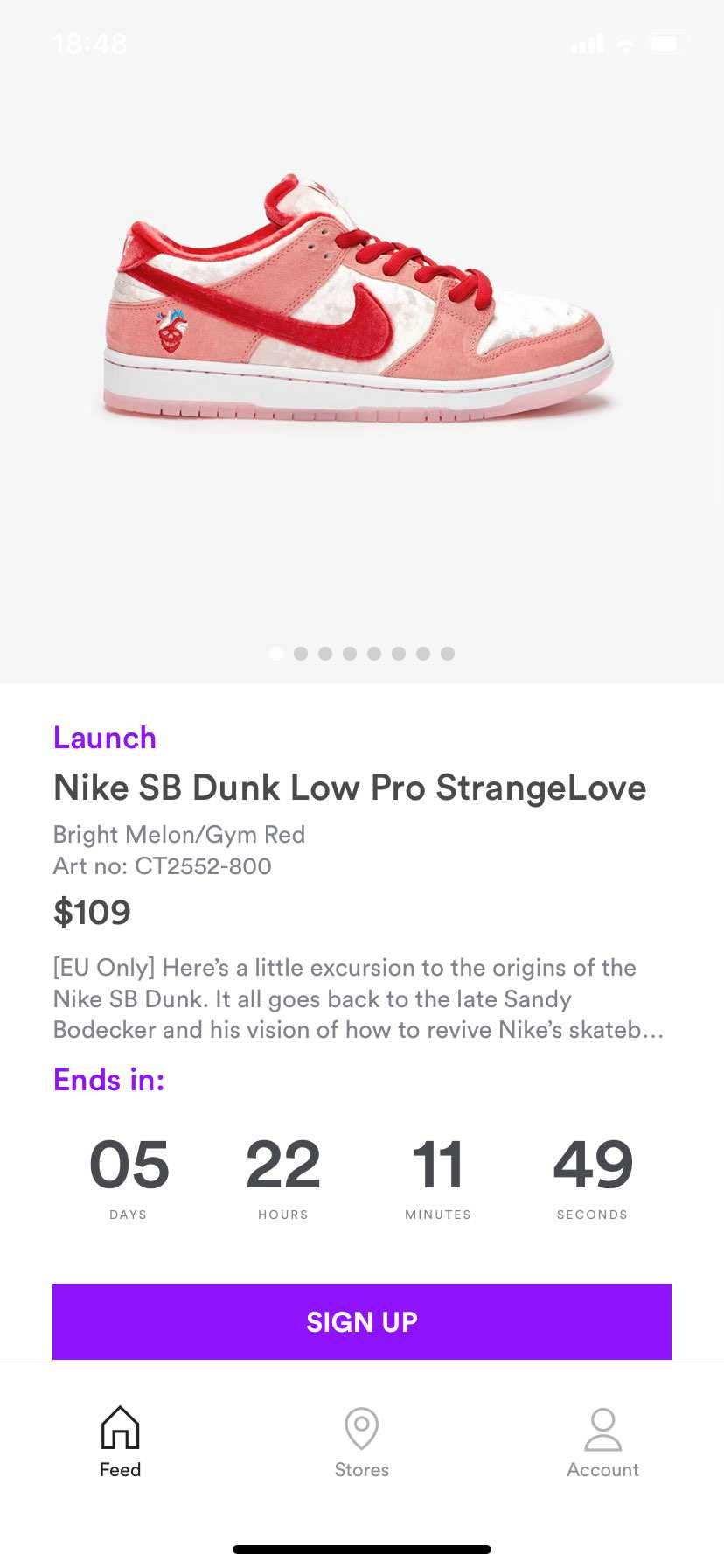Tap the Nike SB Dunk Low Pro StrangeLove title
Image resolution: width=724 pixels, height=1568 pixels.
point(350,787)
